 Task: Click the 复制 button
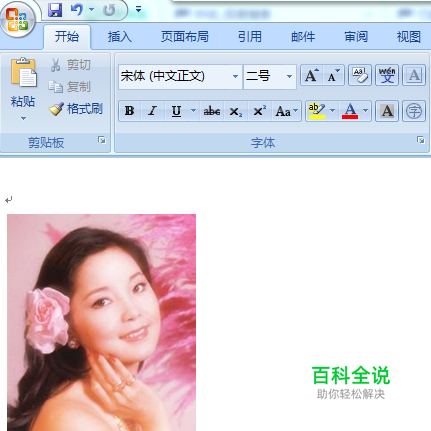70,87
